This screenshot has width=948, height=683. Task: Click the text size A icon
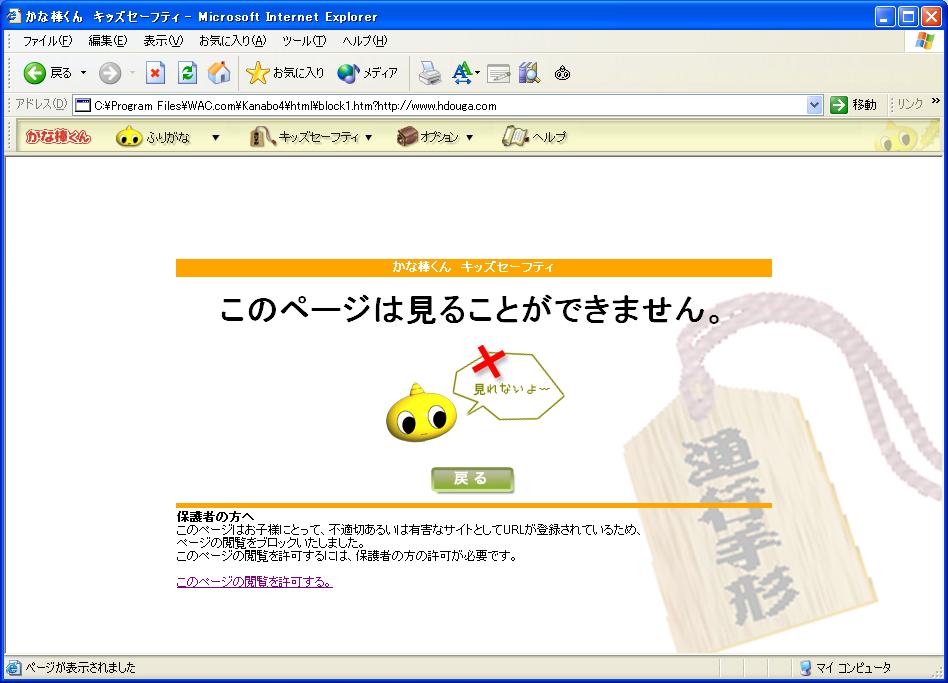coord(462,73)
